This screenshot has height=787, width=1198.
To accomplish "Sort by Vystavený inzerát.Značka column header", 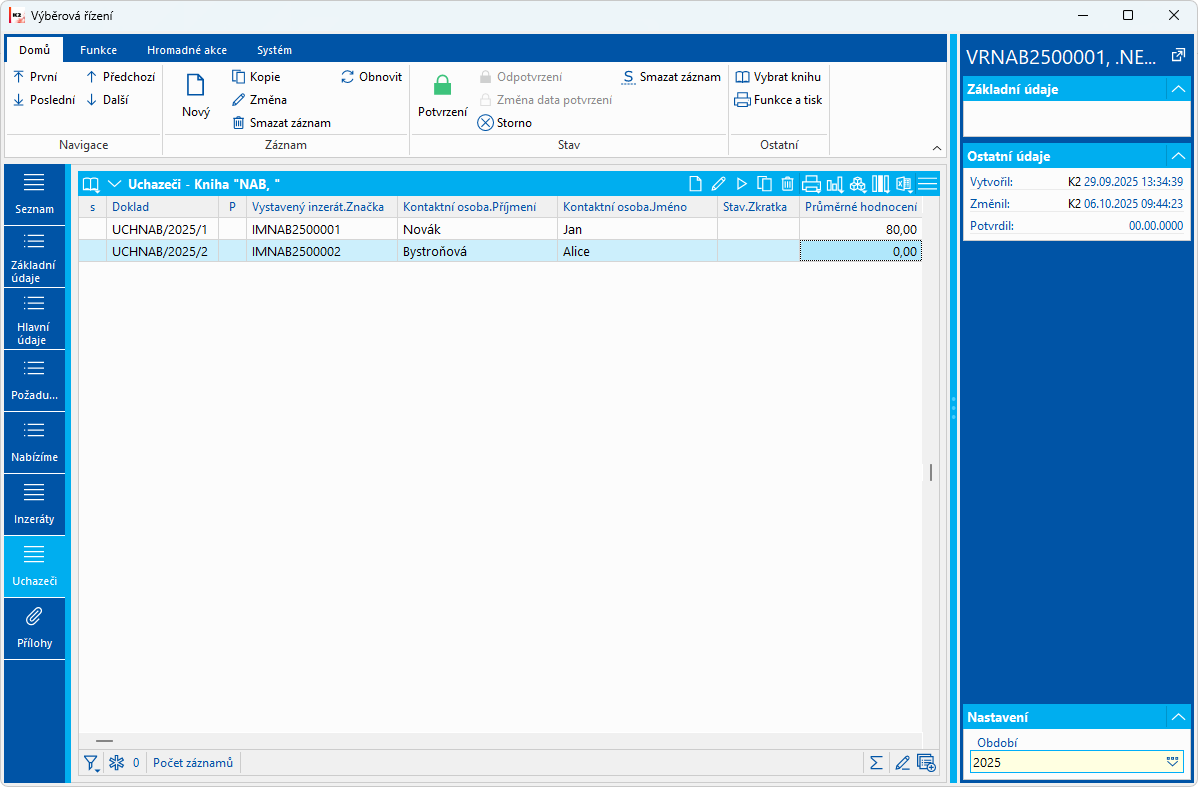I will (x=321, y=207).
